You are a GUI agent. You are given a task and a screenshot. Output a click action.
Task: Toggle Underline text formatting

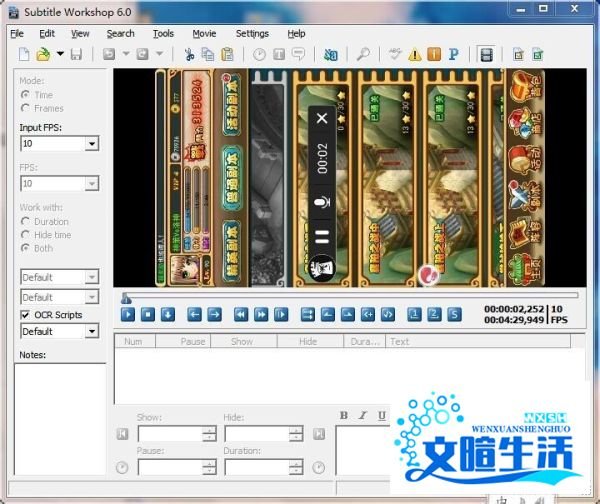pyautogui.click(x=382, y=415)
